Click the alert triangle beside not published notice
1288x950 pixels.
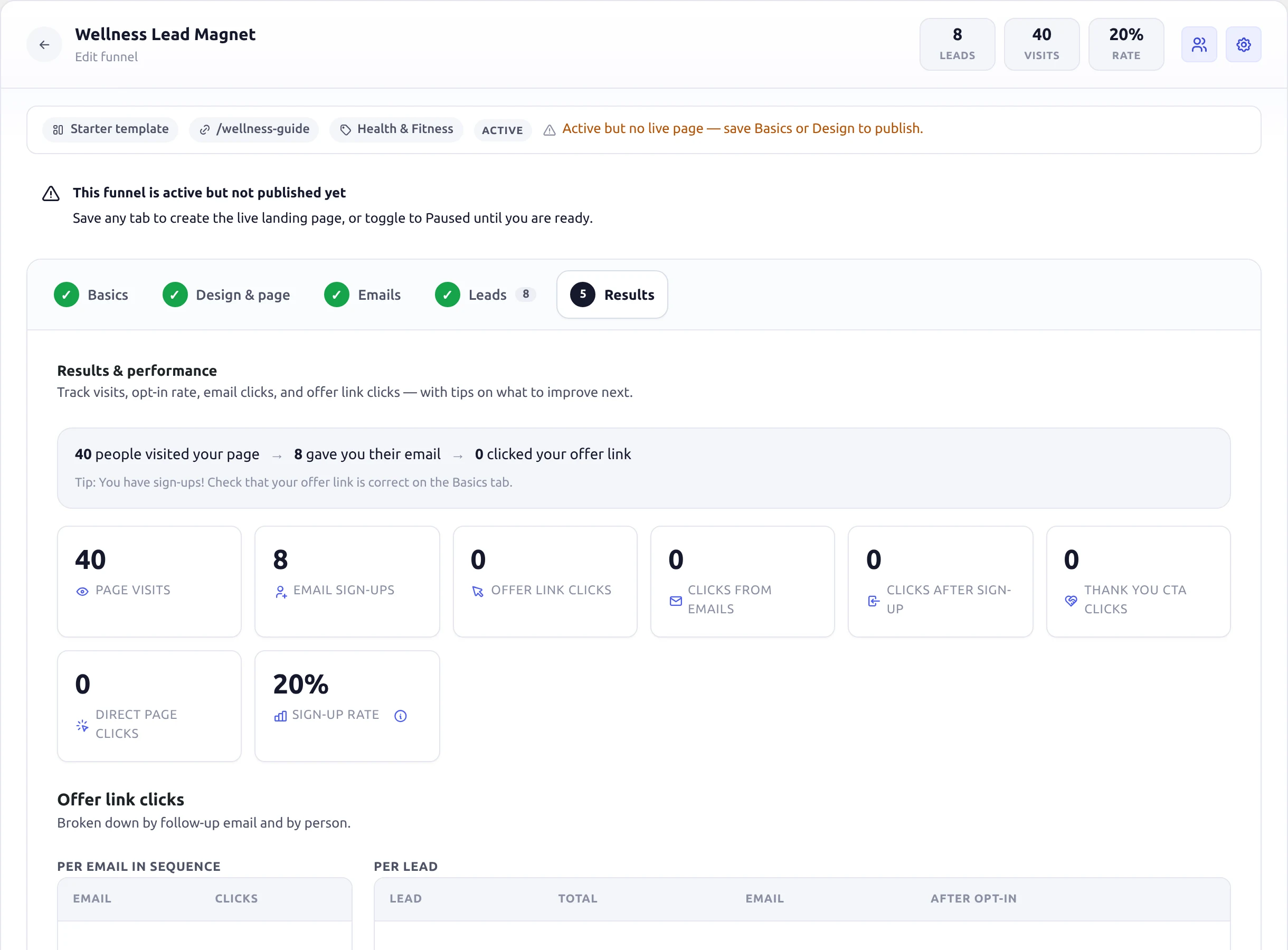click(51, 194)
